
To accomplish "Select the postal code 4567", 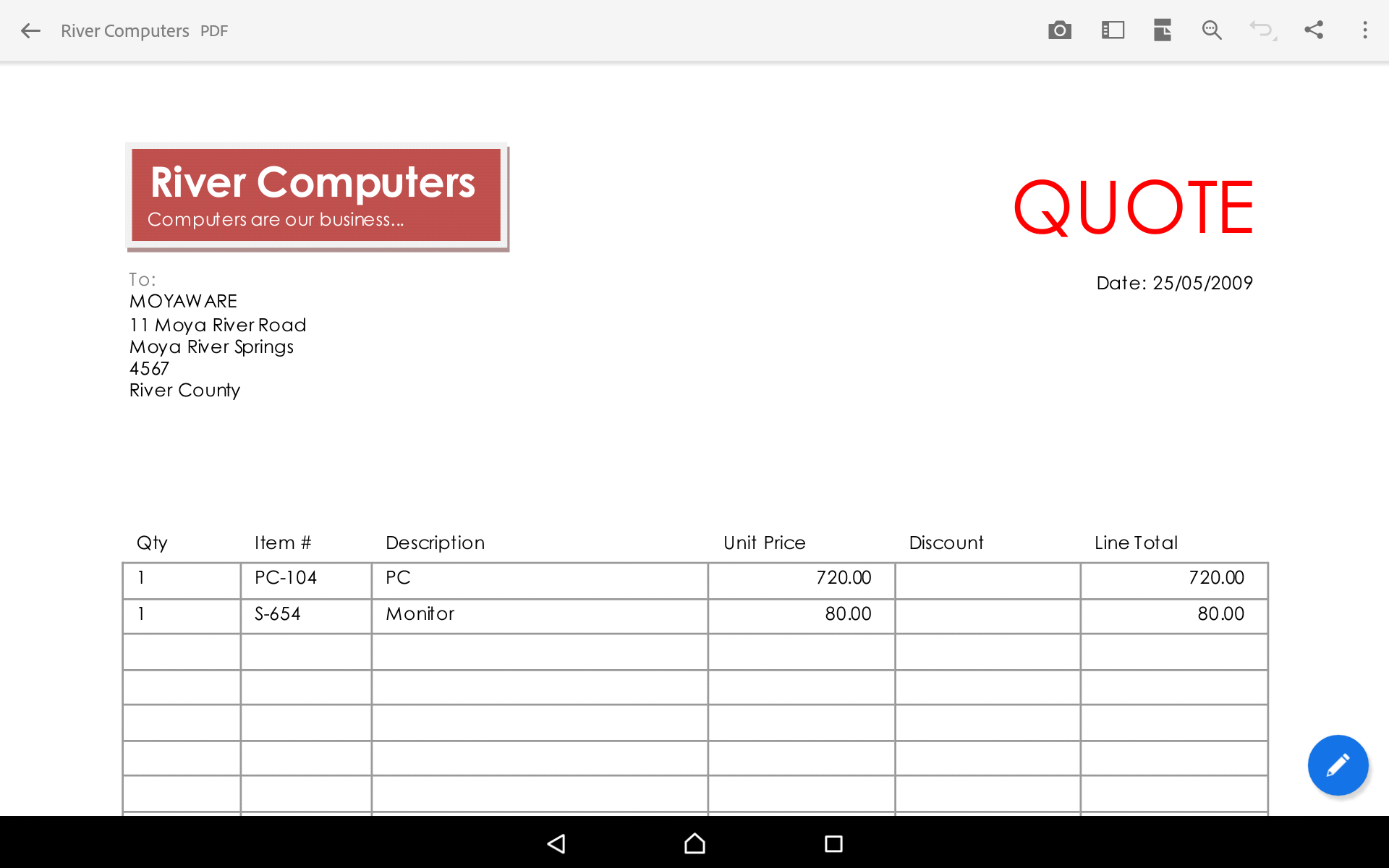I will [x=149, y=369].
